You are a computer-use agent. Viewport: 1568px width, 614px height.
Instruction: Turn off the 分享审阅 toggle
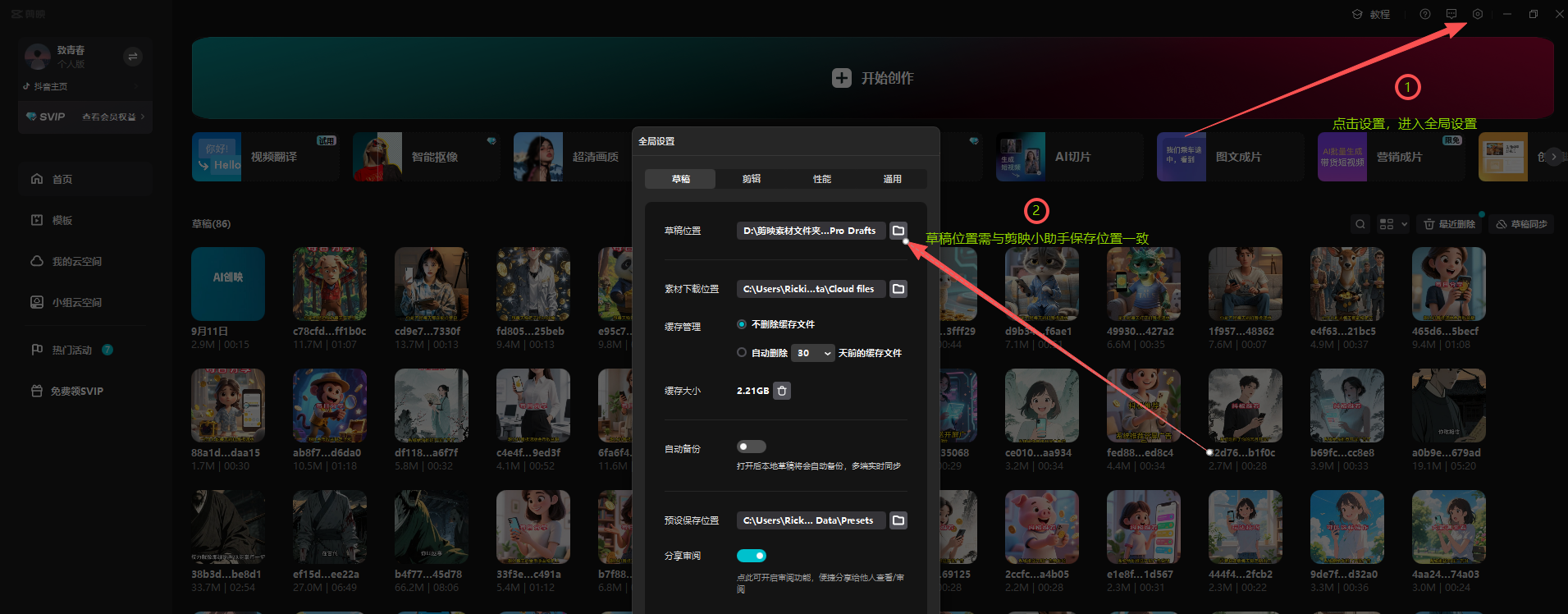(x=751, y=556)
